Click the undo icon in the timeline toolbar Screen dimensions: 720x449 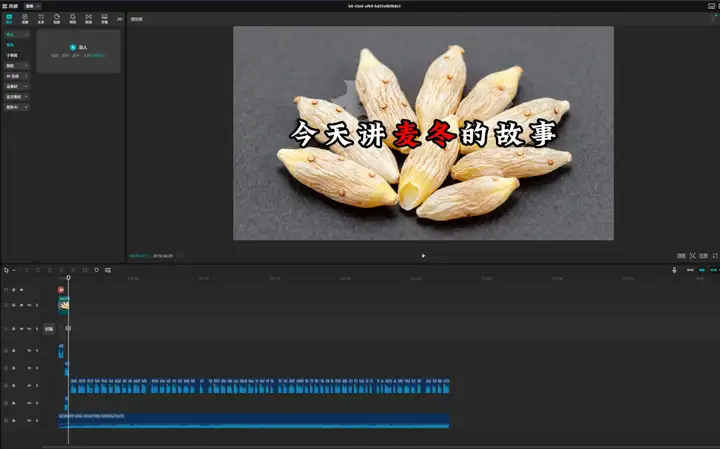[x=26, y=270]
